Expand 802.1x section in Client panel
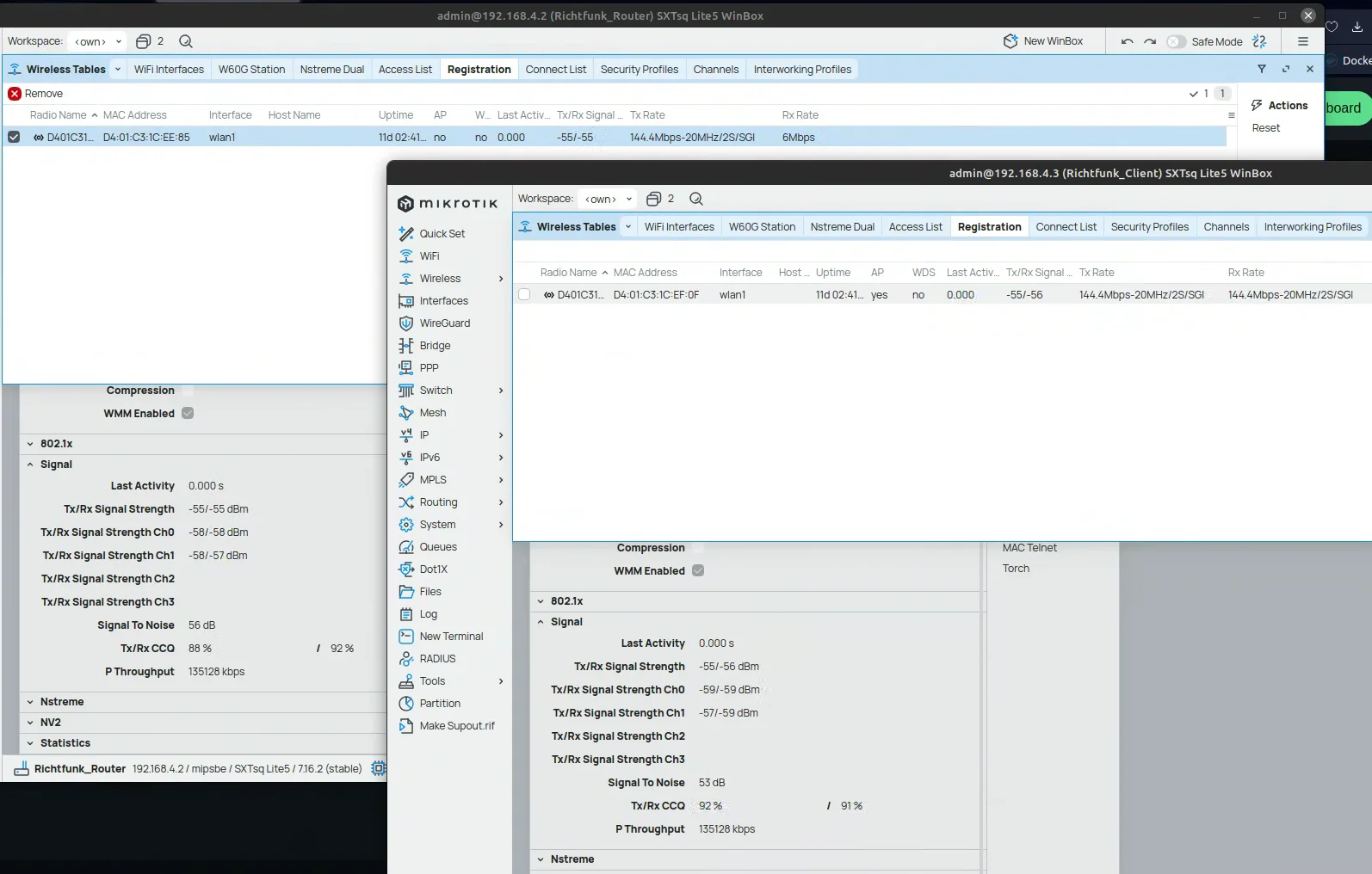This screenshot has height=874, width=1372. (541, 601)
